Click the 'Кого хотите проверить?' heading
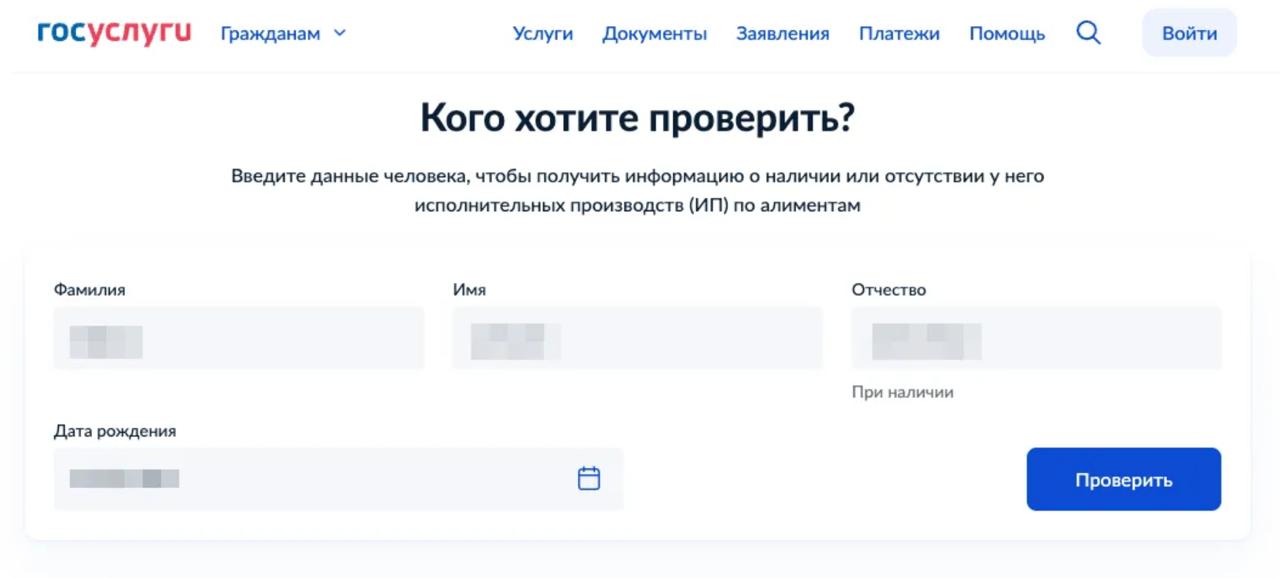Screen dimensions: 1280x578 coord(638,118)
